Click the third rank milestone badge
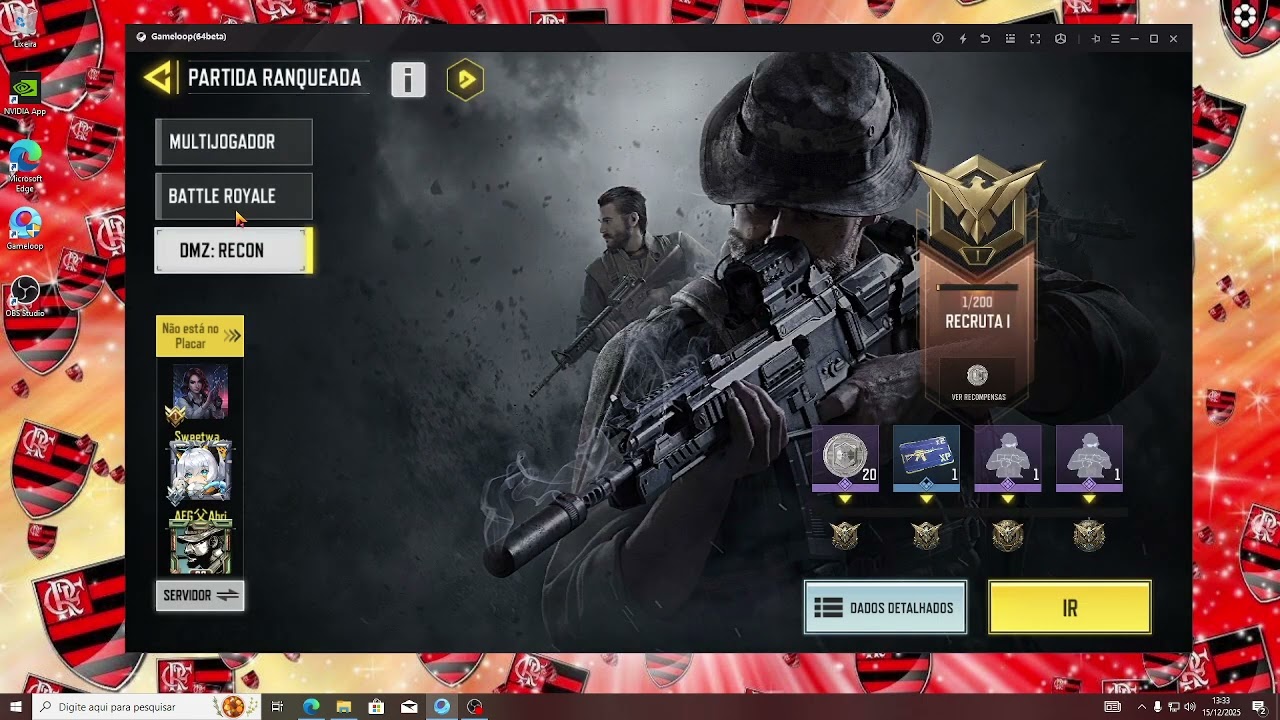Viewport: 1280px width, 720px height. tap(1008, 536)
